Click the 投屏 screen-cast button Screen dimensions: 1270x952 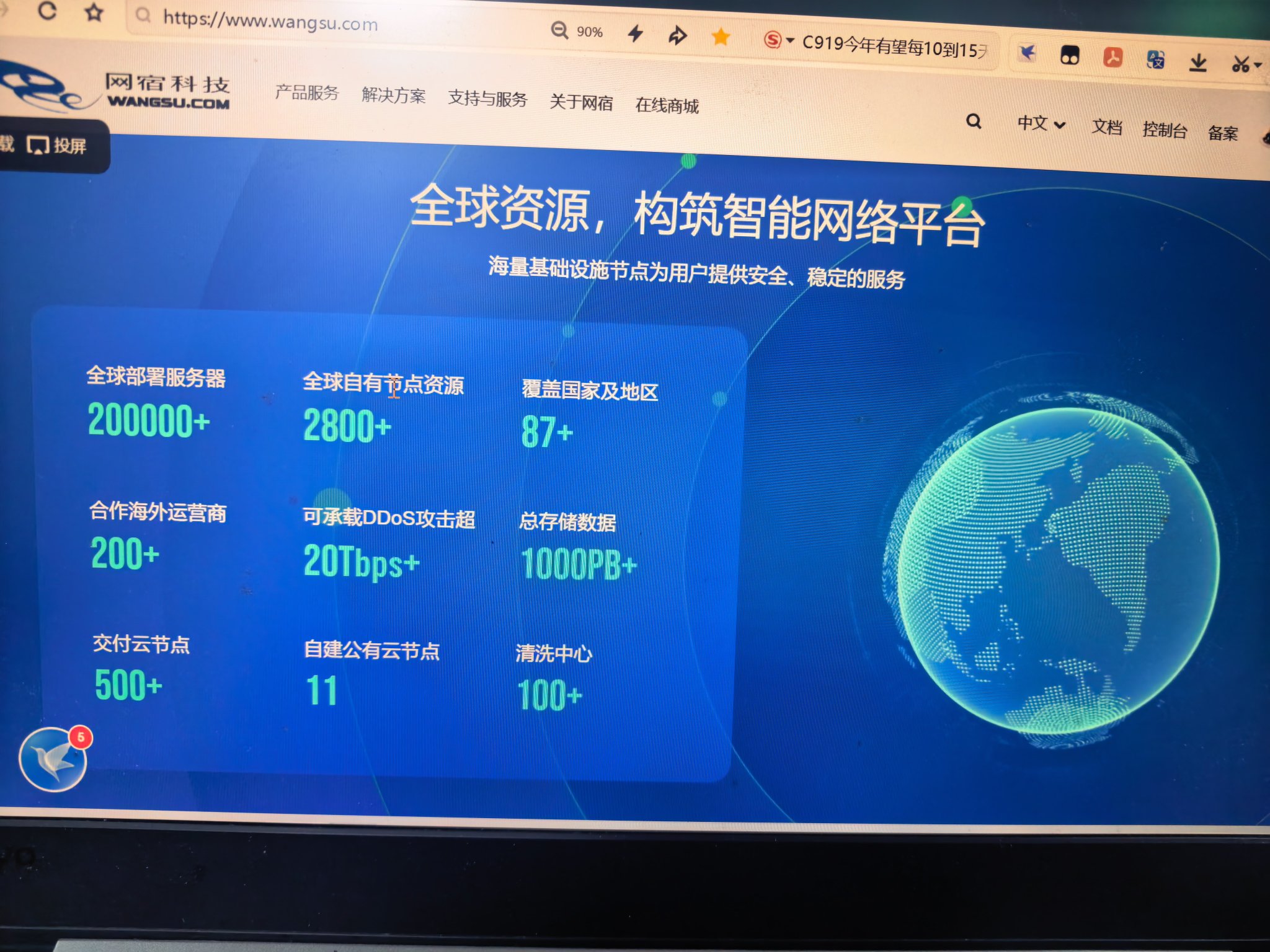pyautogui.click(x=57, y=146)
